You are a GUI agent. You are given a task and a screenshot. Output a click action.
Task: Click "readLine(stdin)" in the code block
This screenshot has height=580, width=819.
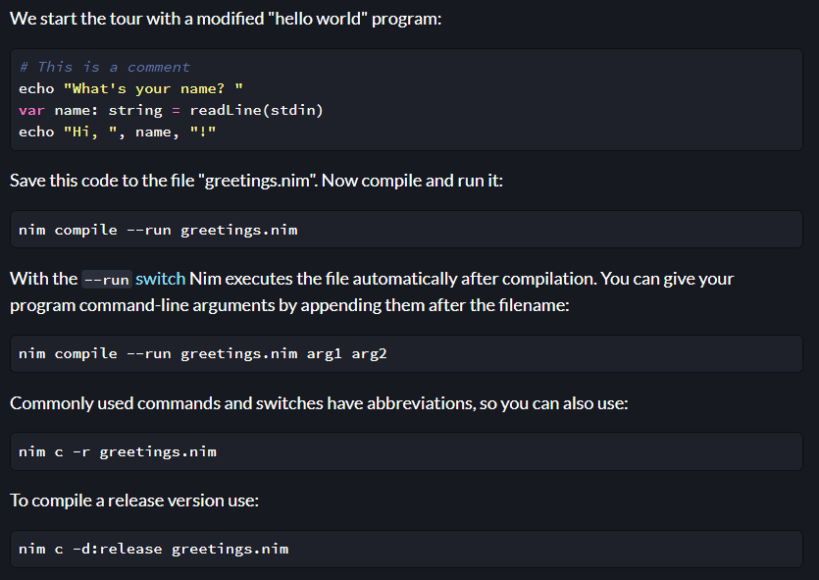[256, 110]
